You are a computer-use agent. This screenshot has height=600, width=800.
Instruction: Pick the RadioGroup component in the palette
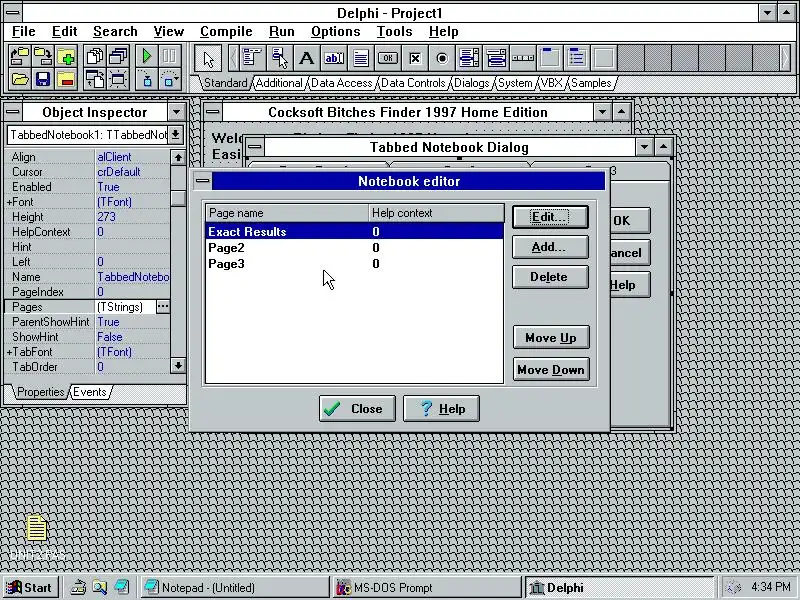(x=577, y=58)
